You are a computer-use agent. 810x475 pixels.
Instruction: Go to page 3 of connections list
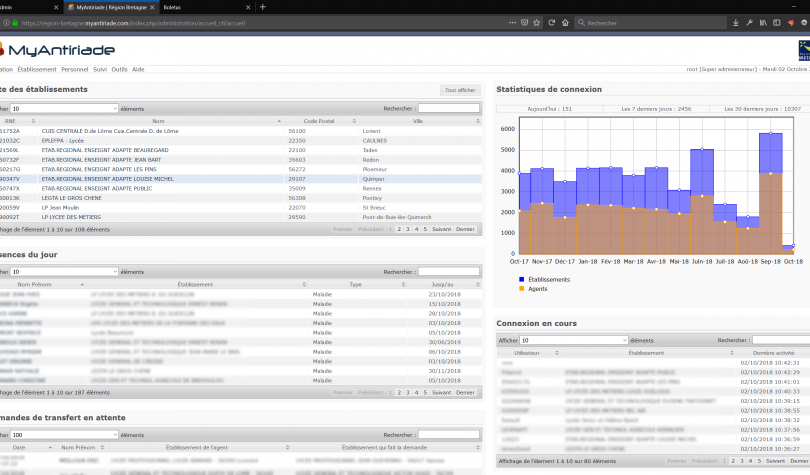742,461
